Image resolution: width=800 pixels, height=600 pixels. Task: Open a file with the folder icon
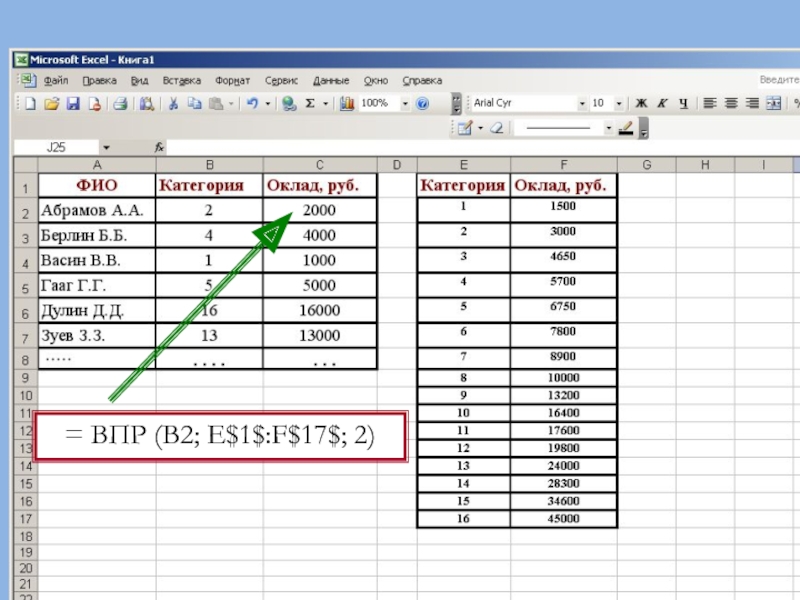[50, 103]
